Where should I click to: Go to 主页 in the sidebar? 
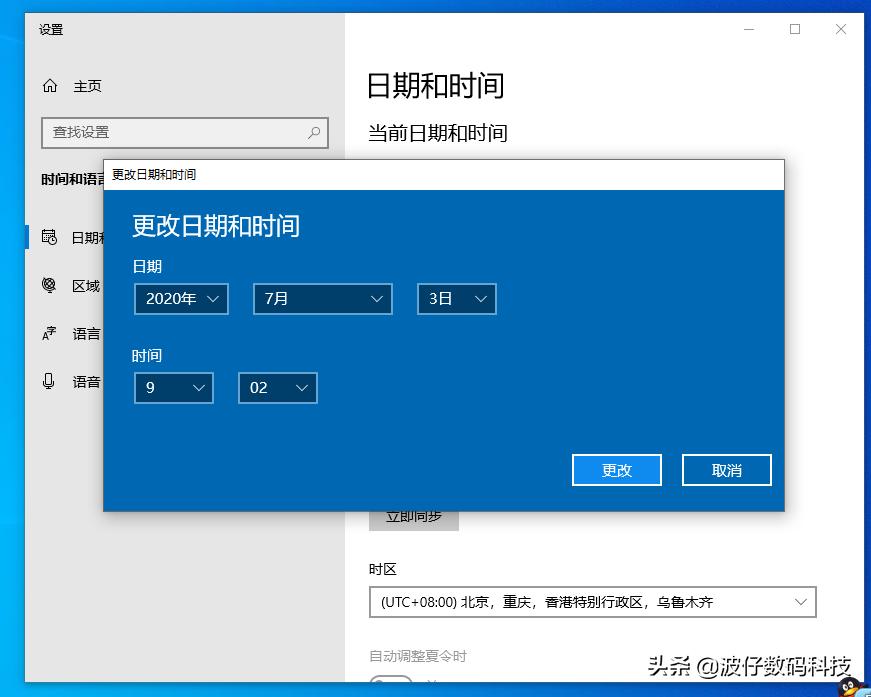click(88, 86)
